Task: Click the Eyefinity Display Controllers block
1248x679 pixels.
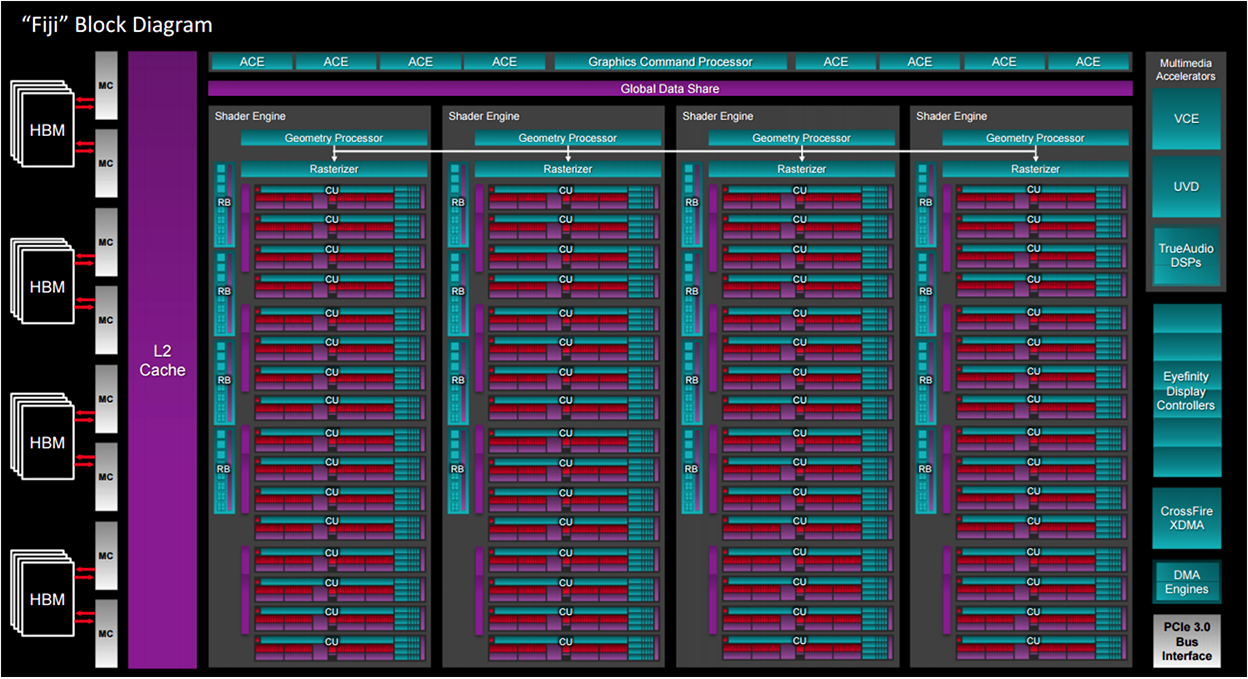Action: coord(1186,391)
